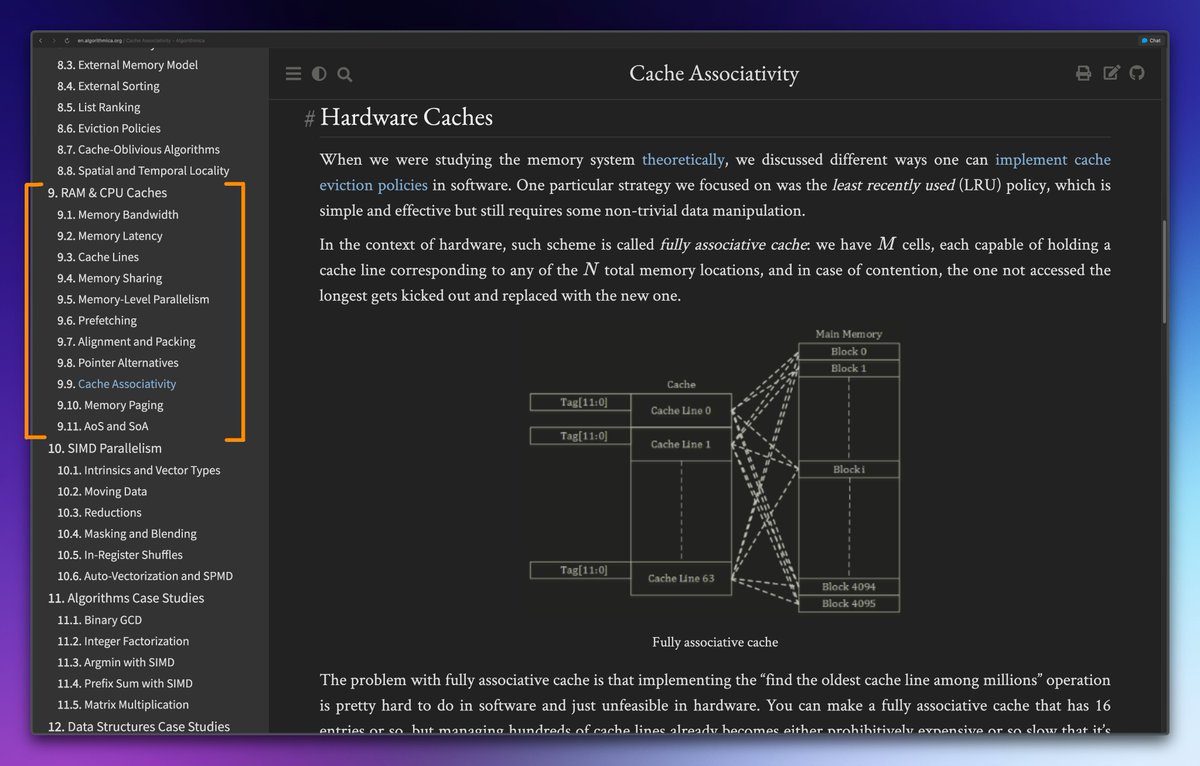Follow the 'theoretically' link

(683, 160)
